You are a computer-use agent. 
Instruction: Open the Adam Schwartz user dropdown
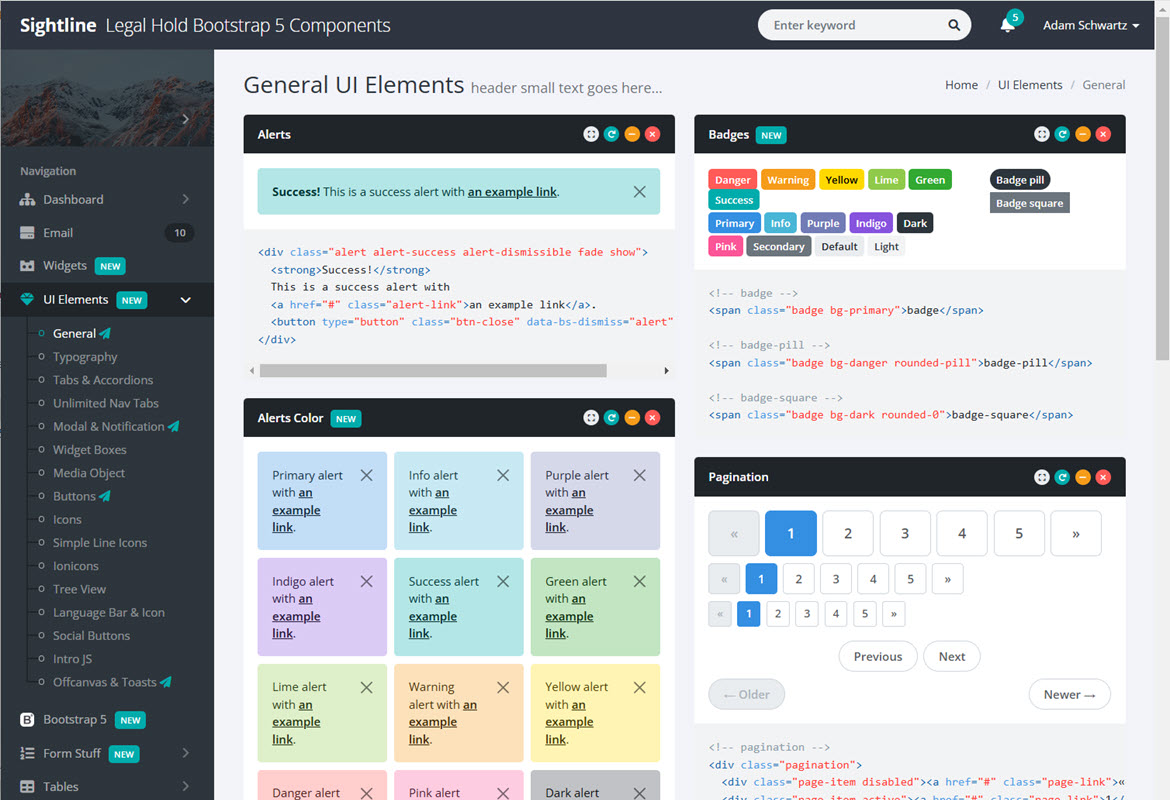click(x=1090, y=25)
